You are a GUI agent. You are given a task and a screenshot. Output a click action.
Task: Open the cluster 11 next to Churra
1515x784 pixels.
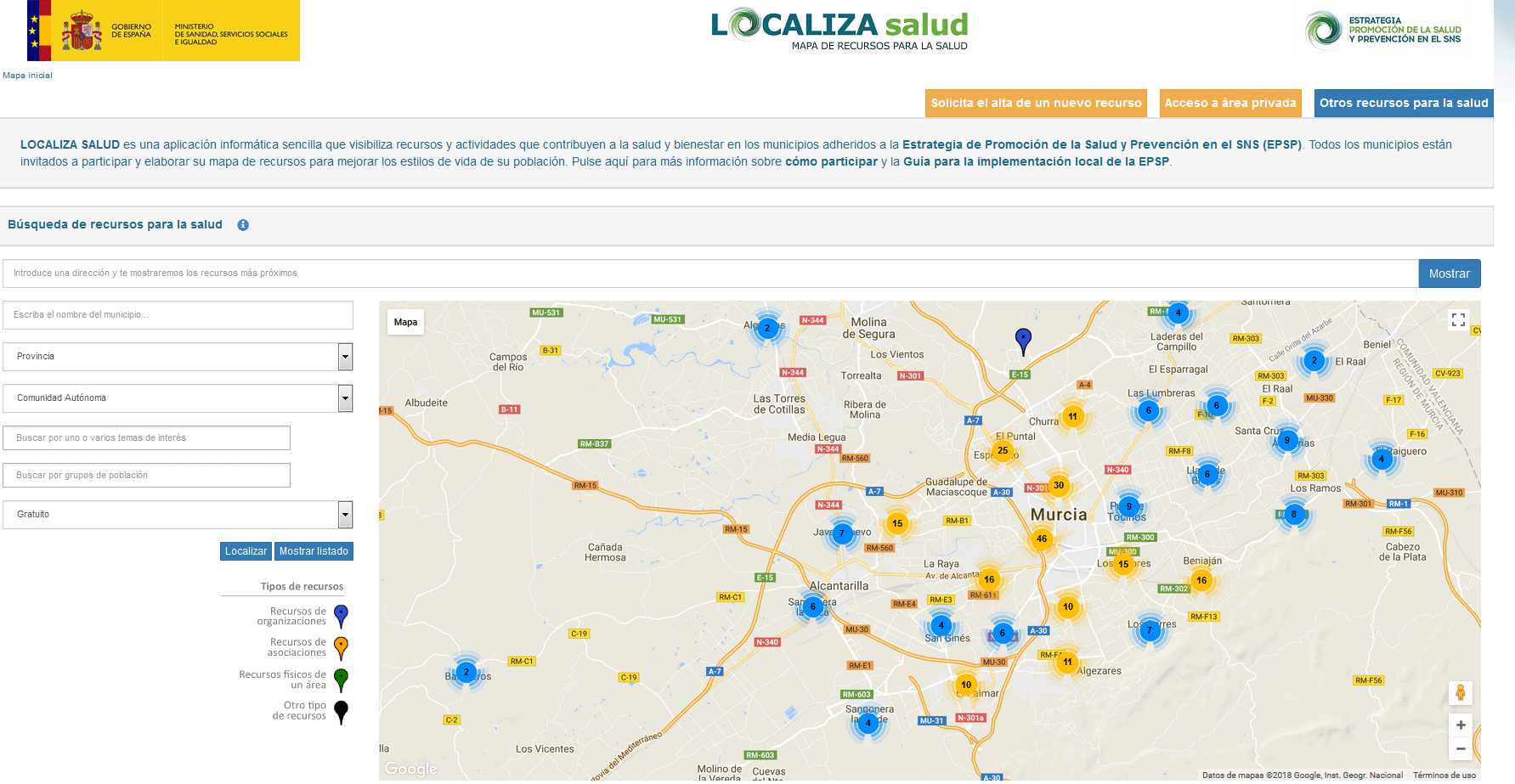pyautogui.click(x=1073, y=417)
